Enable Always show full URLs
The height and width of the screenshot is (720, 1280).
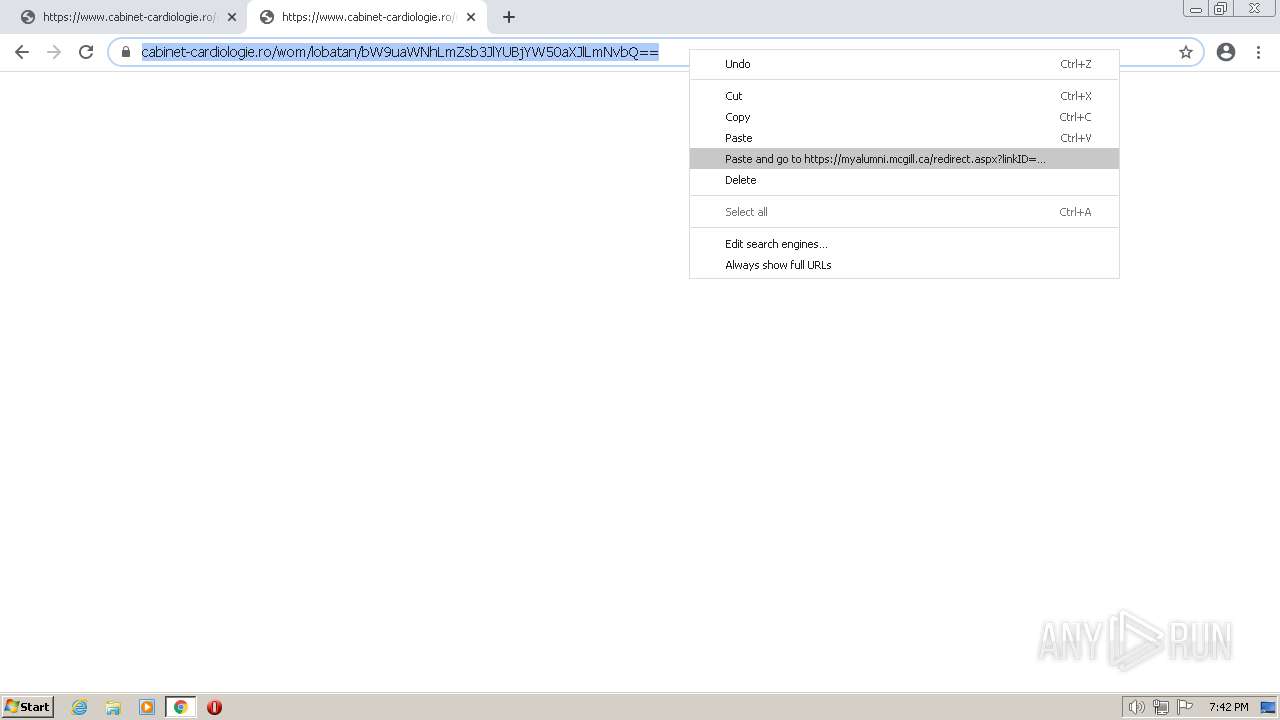pos(904,265)
